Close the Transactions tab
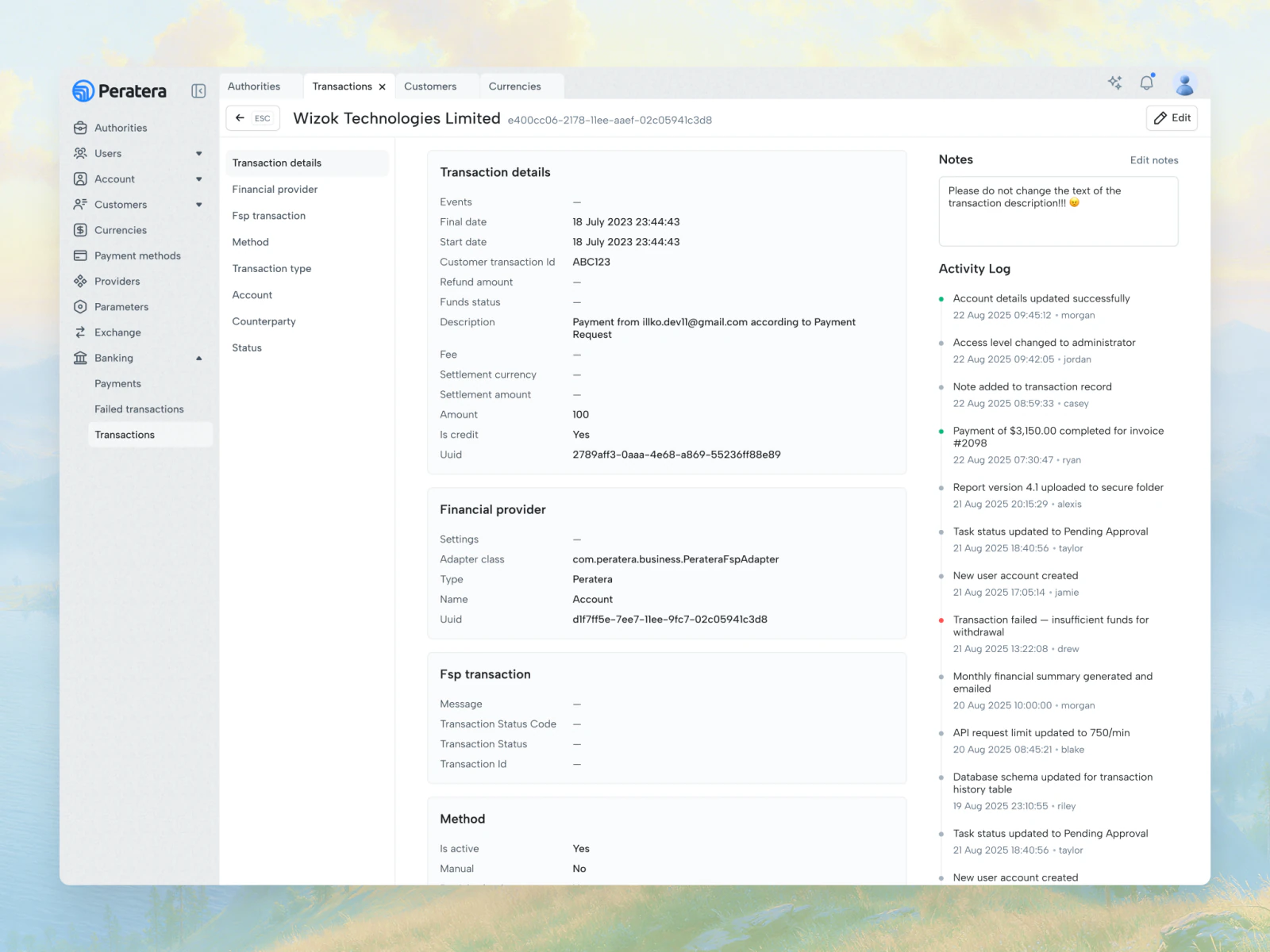 [x=383, y=87]
